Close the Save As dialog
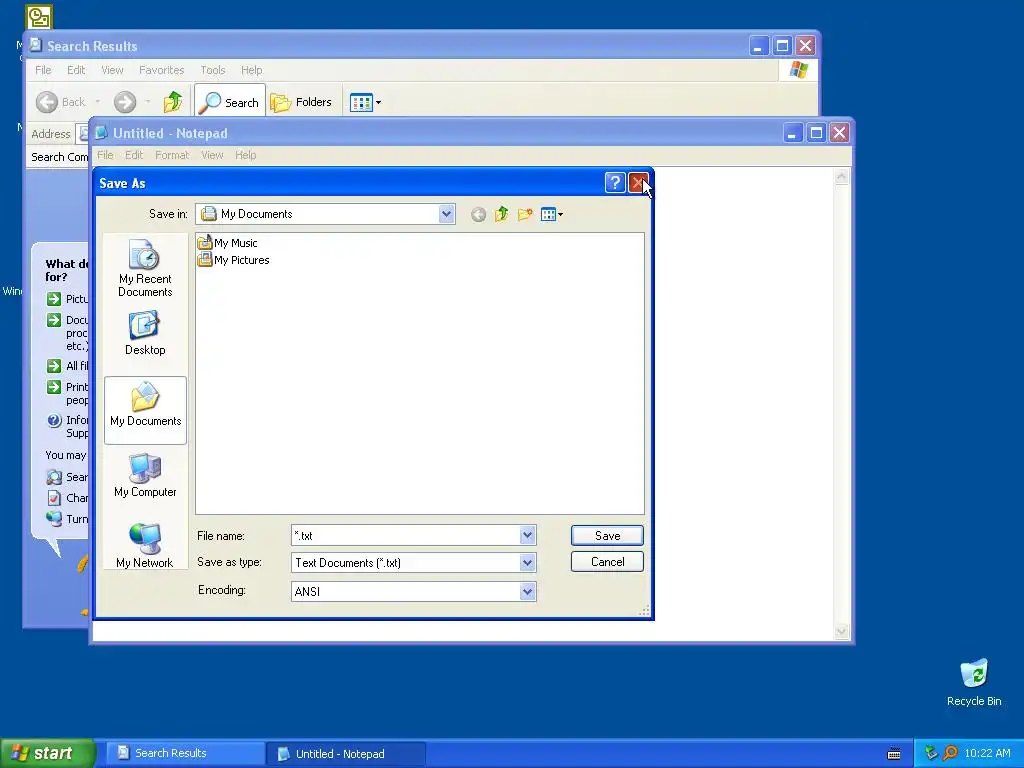Screen dimensions: 1024x768 [638, 183]
